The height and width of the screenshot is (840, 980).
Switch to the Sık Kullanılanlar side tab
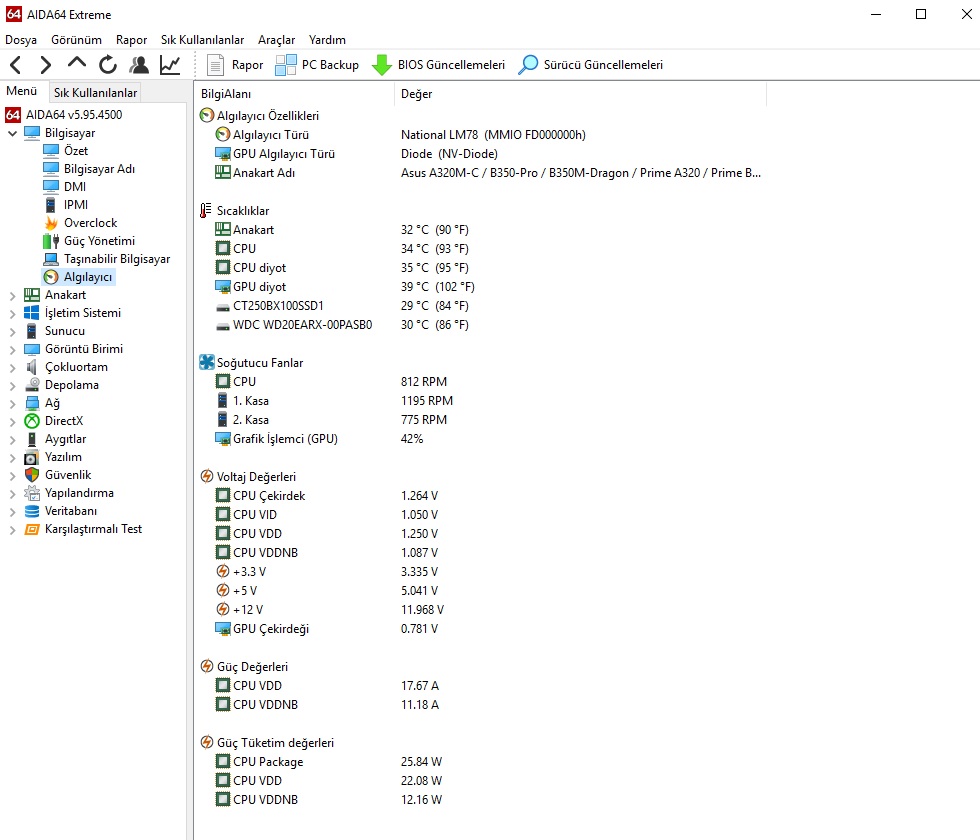95,92
